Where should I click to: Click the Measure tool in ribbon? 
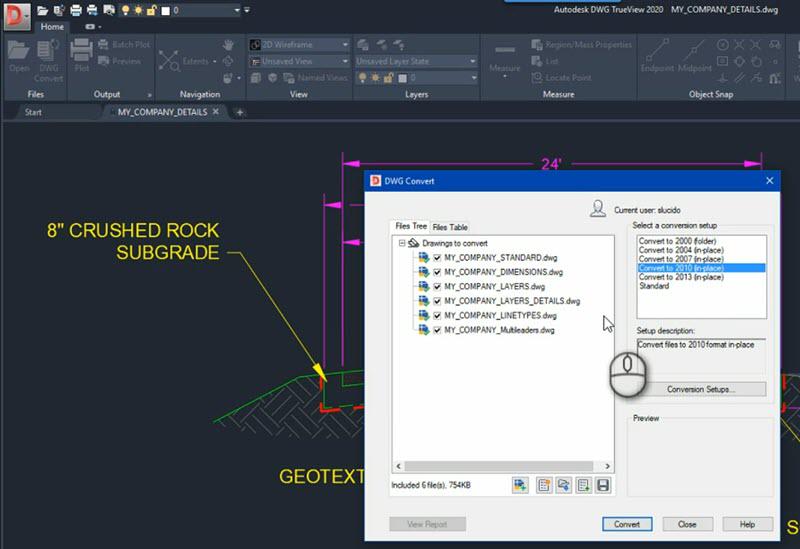coord(505,60)
